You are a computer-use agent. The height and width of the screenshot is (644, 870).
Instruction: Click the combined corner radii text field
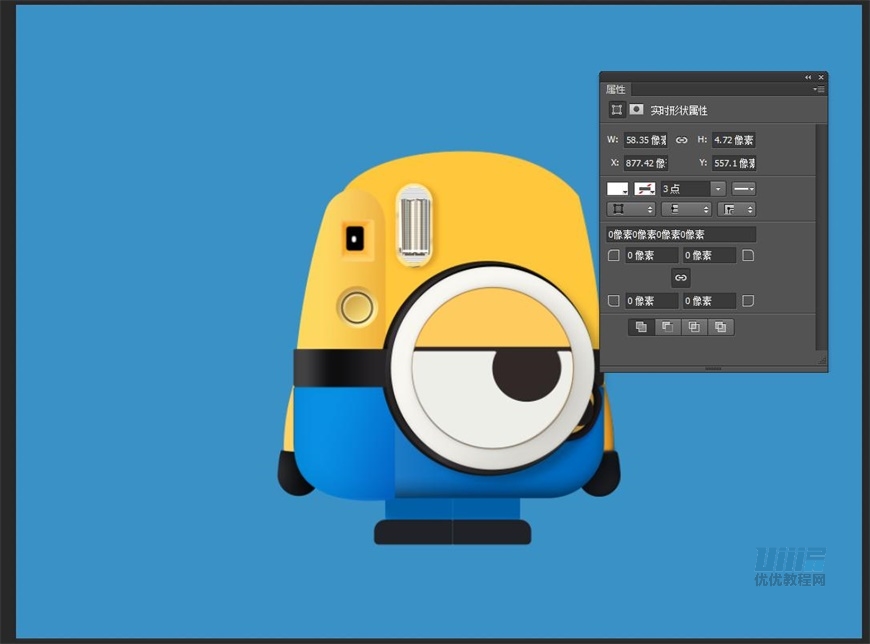(681, 234)
